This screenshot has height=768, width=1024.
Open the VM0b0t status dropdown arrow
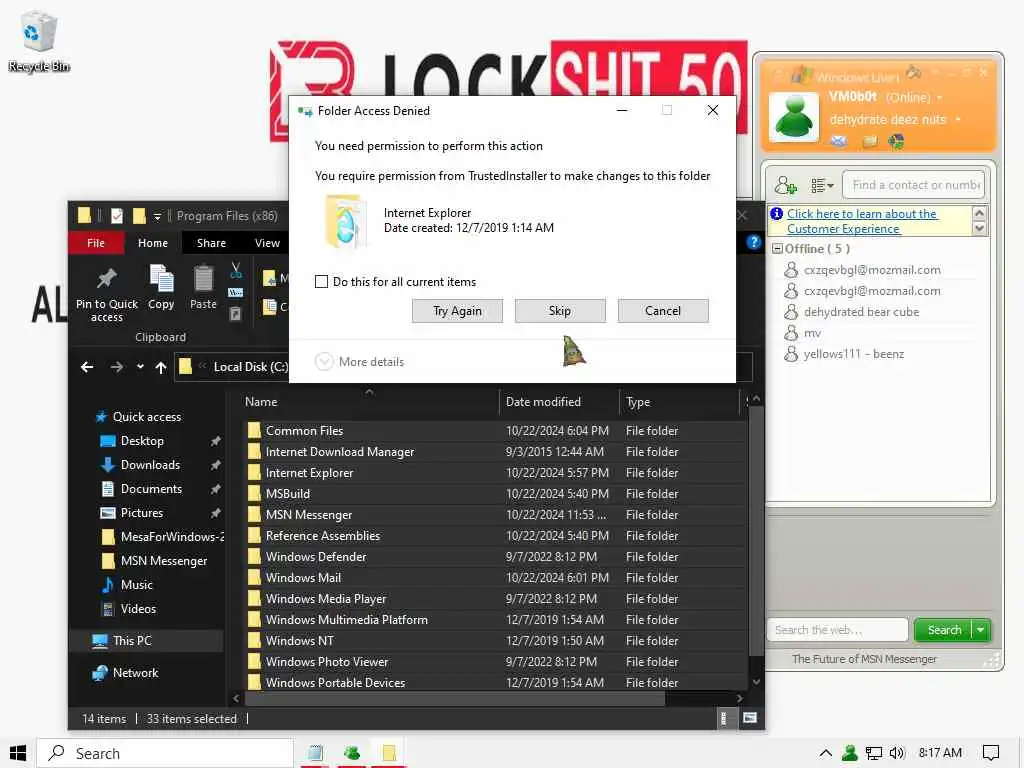[x=940, y=97]
